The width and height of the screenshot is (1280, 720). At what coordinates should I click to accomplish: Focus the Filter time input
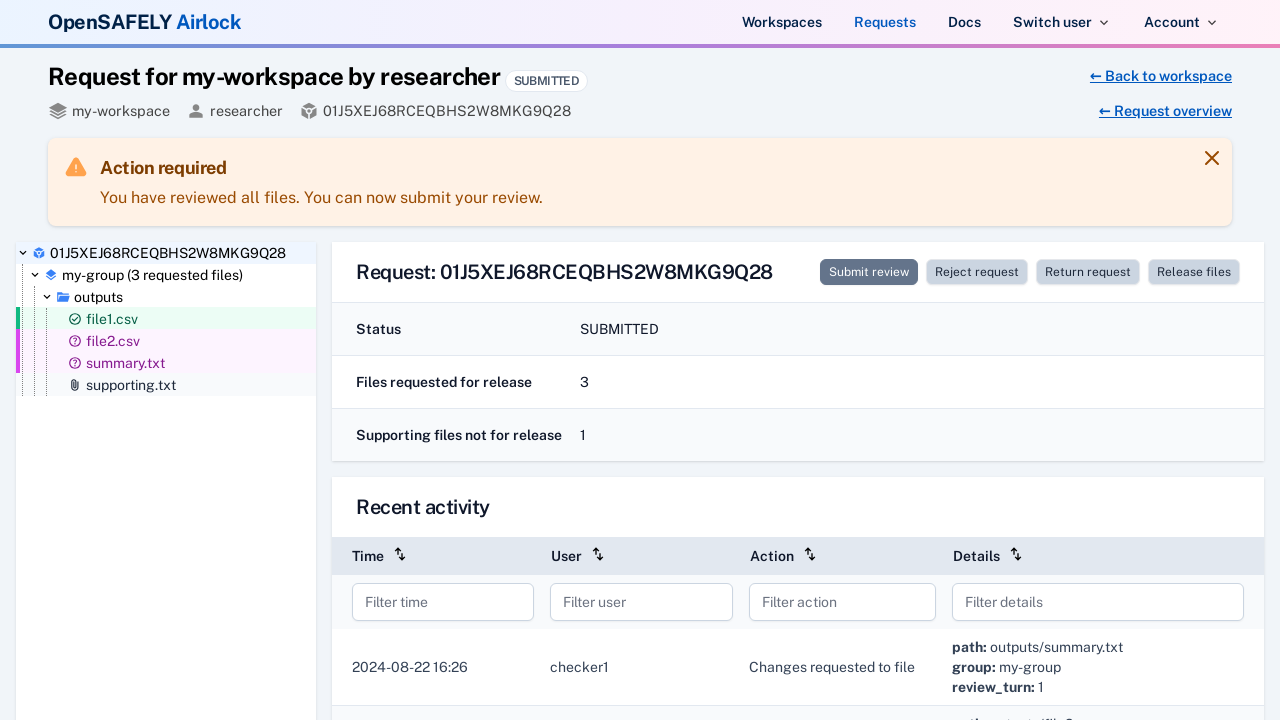coord(443,602)
